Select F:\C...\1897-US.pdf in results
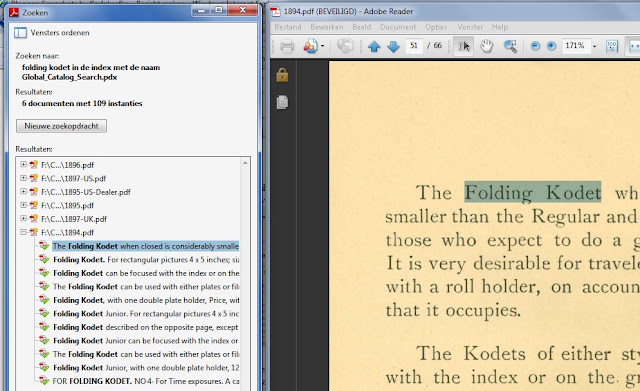This screenshot has width=640, height=391. tap(73, 178)
